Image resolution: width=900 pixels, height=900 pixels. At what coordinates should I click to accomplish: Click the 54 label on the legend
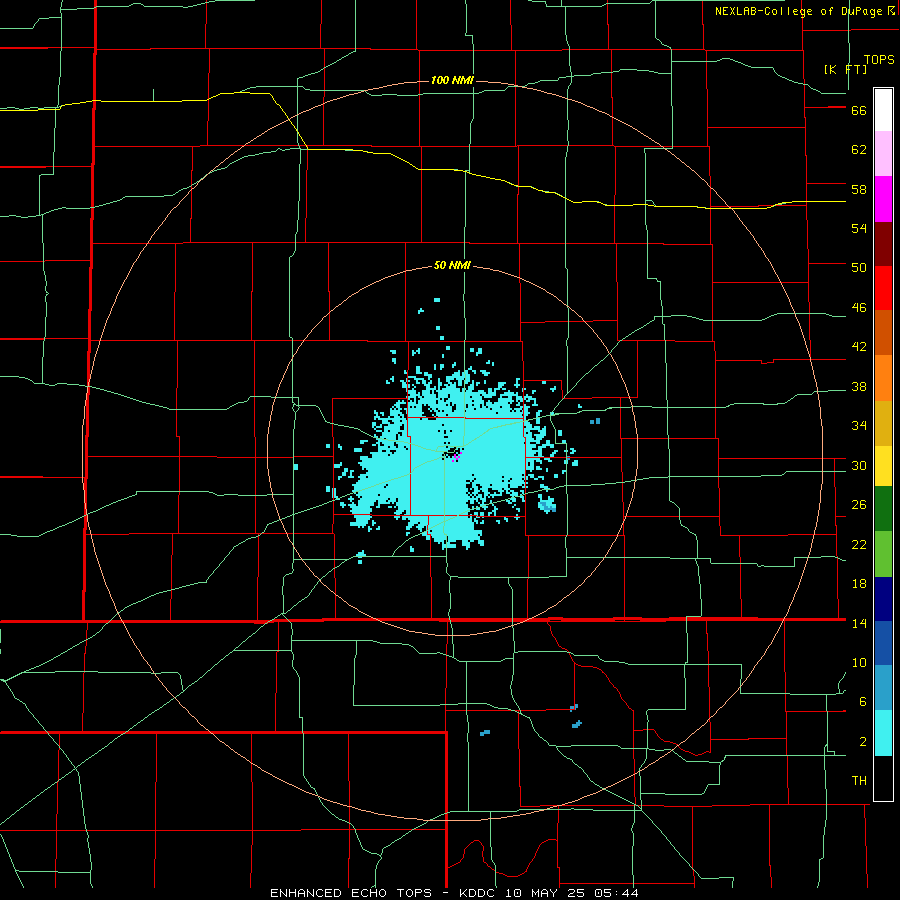(x=859, y=228)
